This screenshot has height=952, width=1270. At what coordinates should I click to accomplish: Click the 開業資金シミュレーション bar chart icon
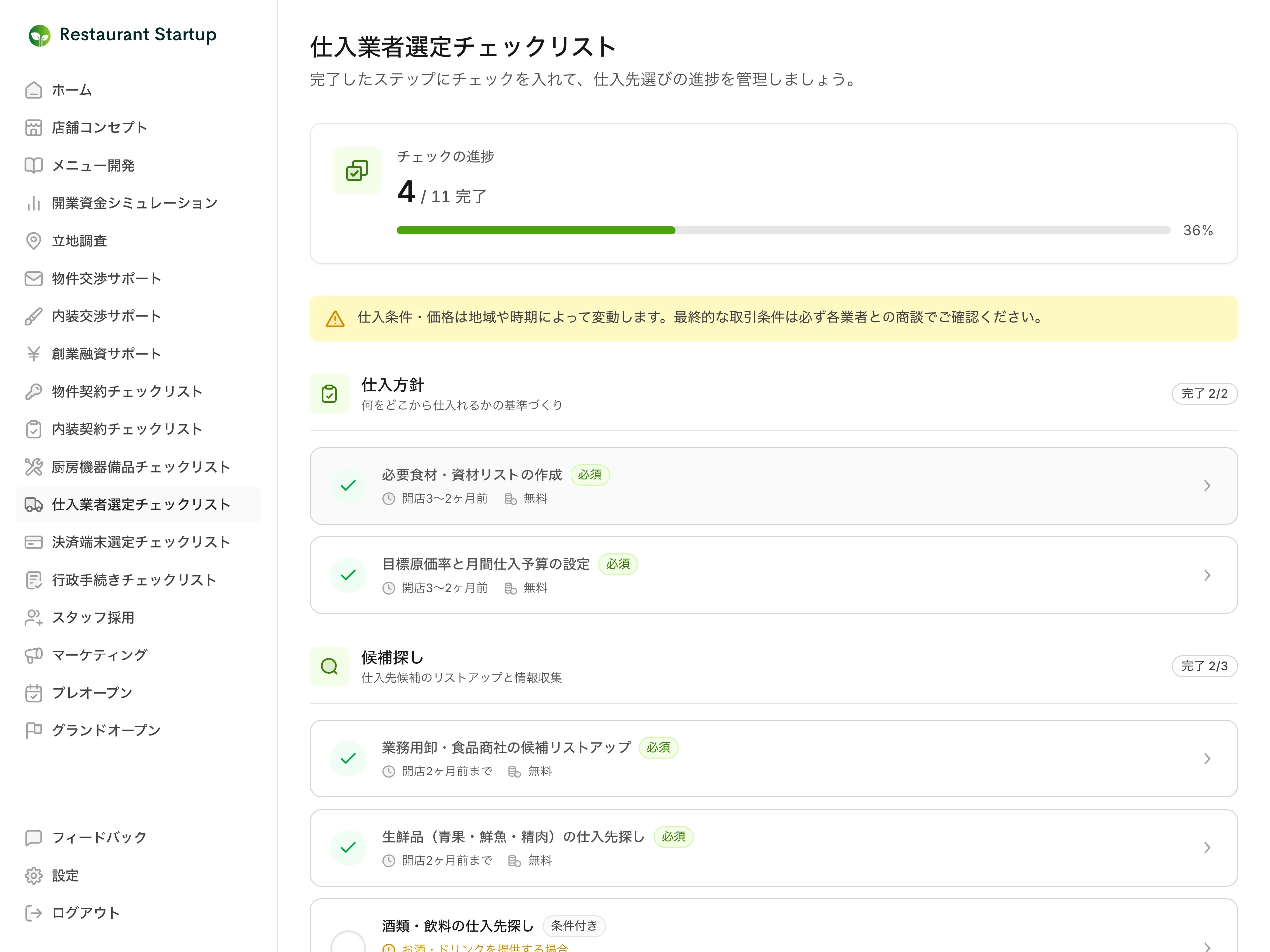pos(34,203)
